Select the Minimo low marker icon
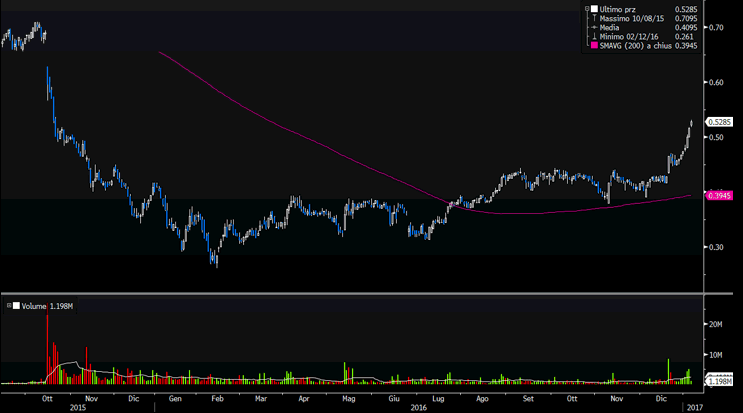743x413 pixels. click(x=594, y=36)
